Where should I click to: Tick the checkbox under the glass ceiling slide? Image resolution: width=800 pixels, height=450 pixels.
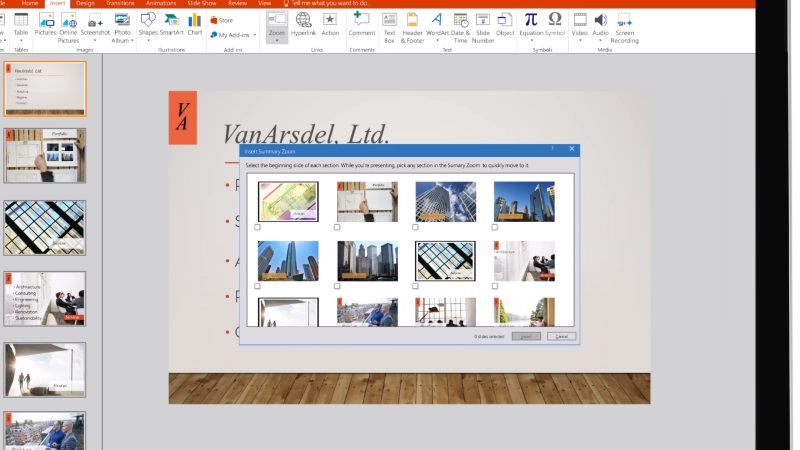click(x=416, y=286)
